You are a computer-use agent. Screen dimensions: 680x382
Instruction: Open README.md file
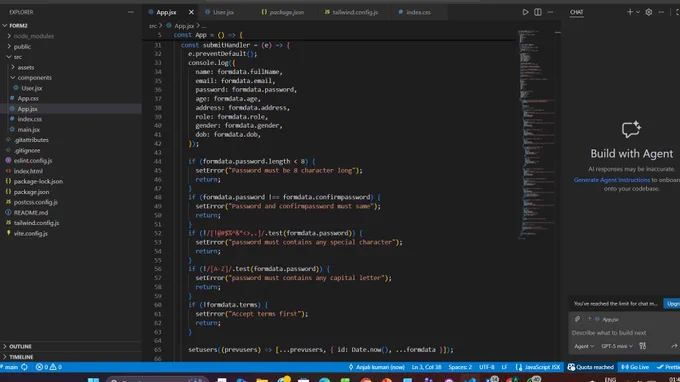(x=31, y=212)
